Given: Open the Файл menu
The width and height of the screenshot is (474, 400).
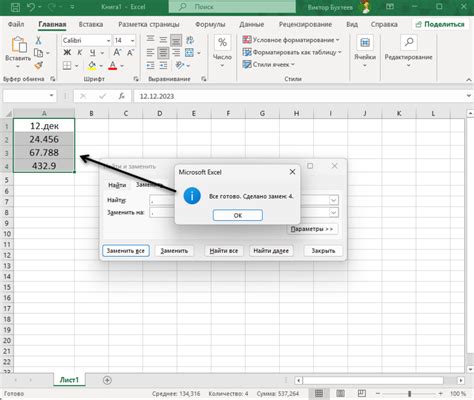Looking at the screenshot, I should click(16, 24).
